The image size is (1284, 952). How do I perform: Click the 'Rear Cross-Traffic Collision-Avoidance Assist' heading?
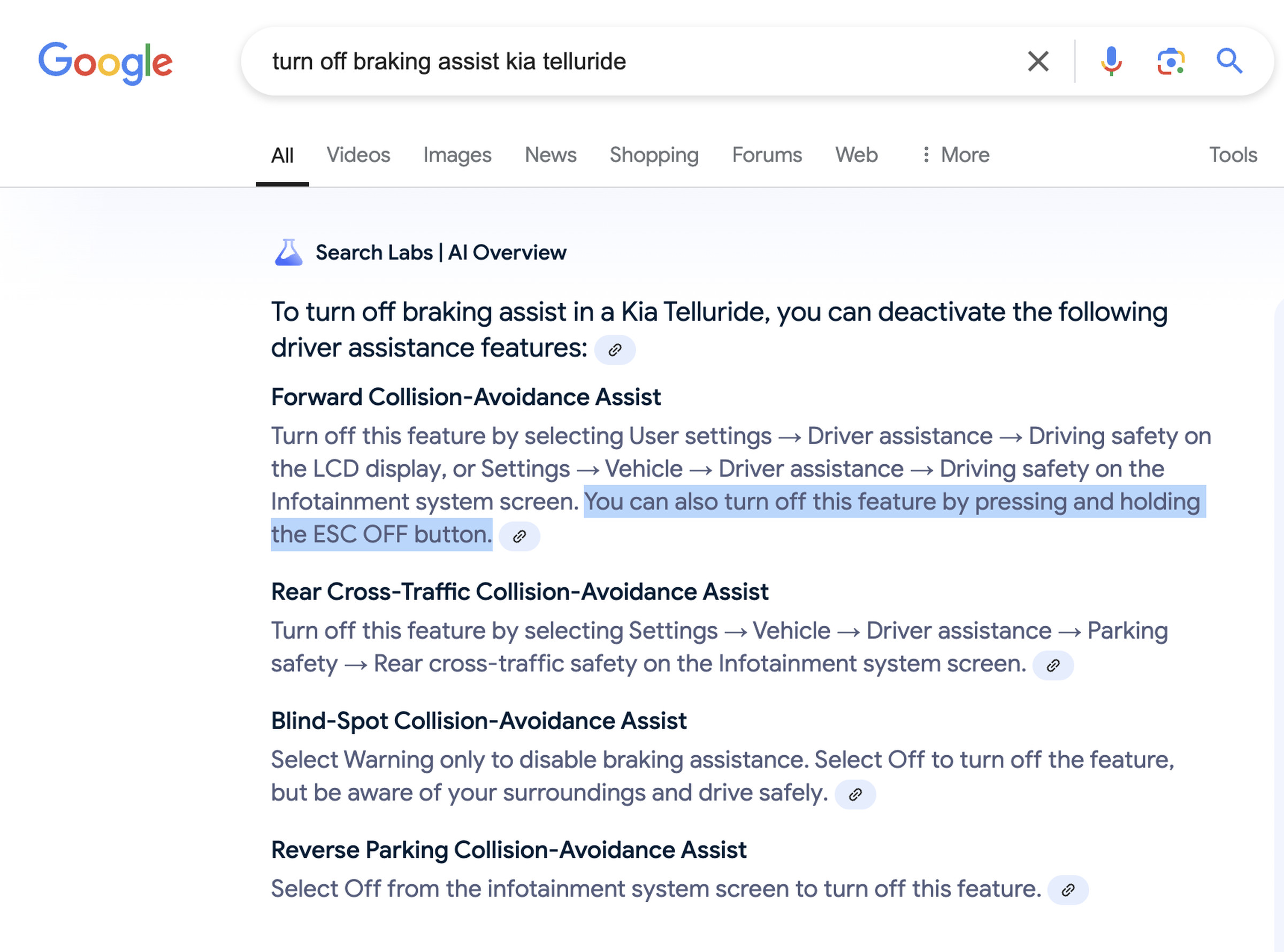(x=520, y=592)
